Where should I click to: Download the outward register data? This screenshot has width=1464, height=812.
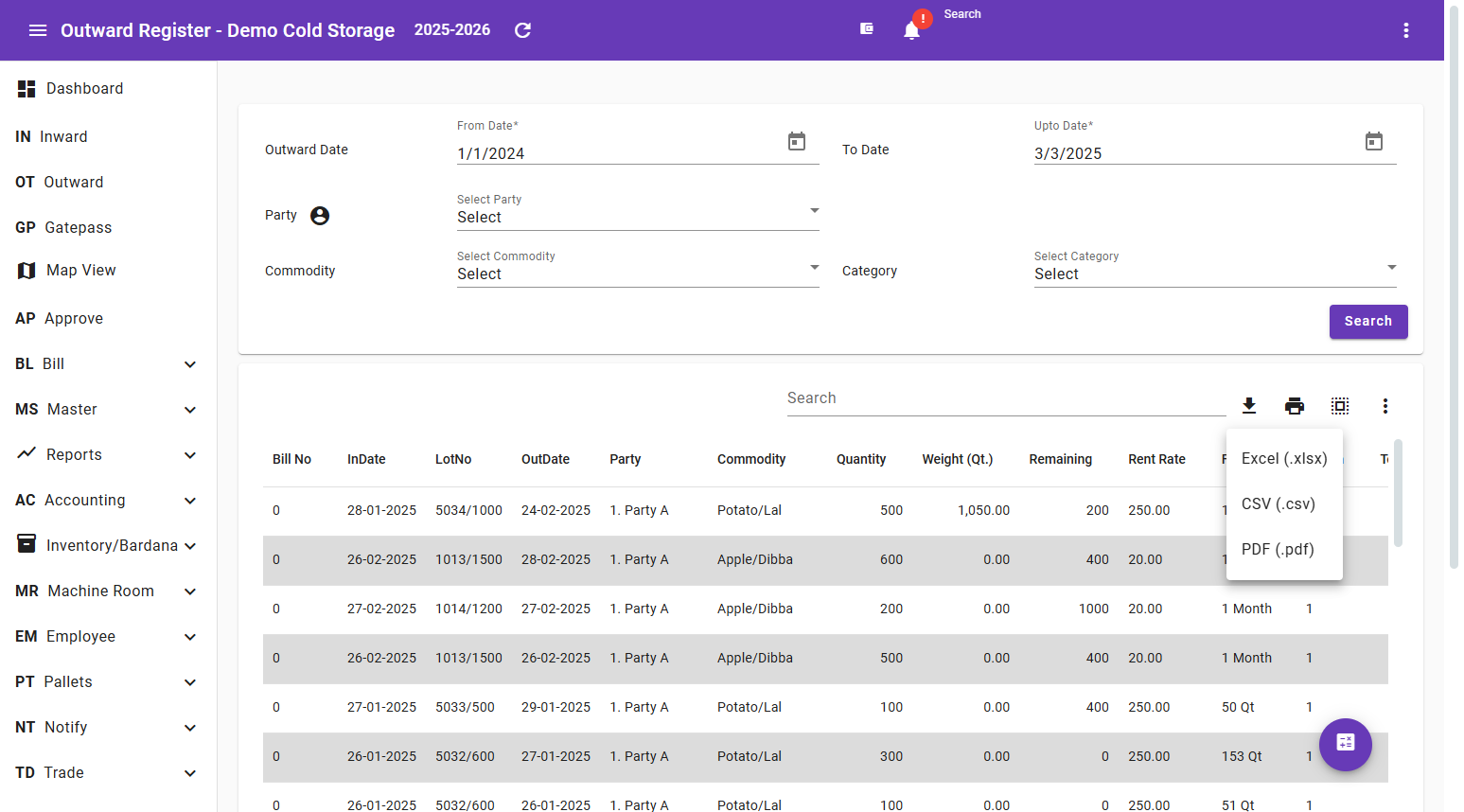pyautogui.click(x=1249, y=405)
